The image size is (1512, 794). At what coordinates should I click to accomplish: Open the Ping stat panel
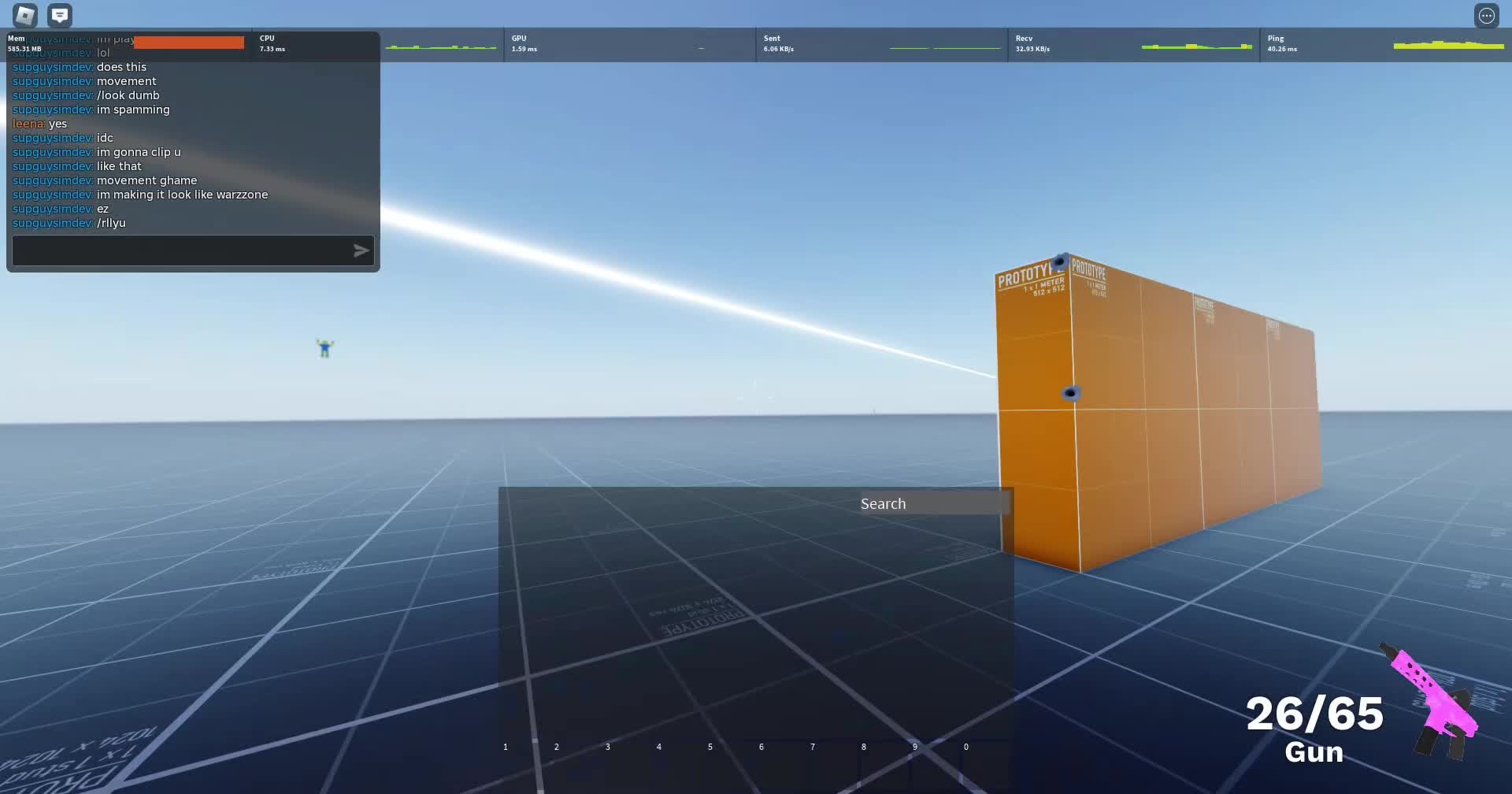(1386, 44)
